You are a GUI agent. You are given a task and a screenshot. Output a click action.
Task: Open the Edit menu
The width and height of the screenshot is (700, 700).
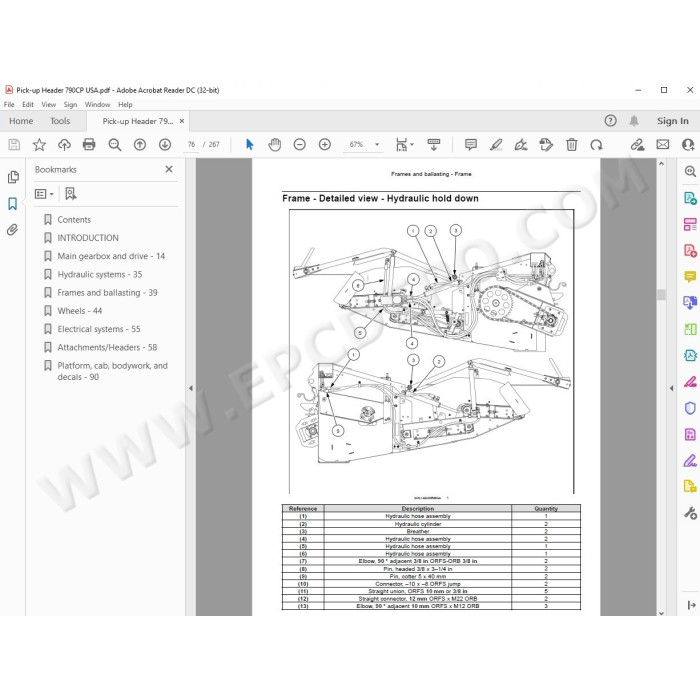(x=28, y=104)
